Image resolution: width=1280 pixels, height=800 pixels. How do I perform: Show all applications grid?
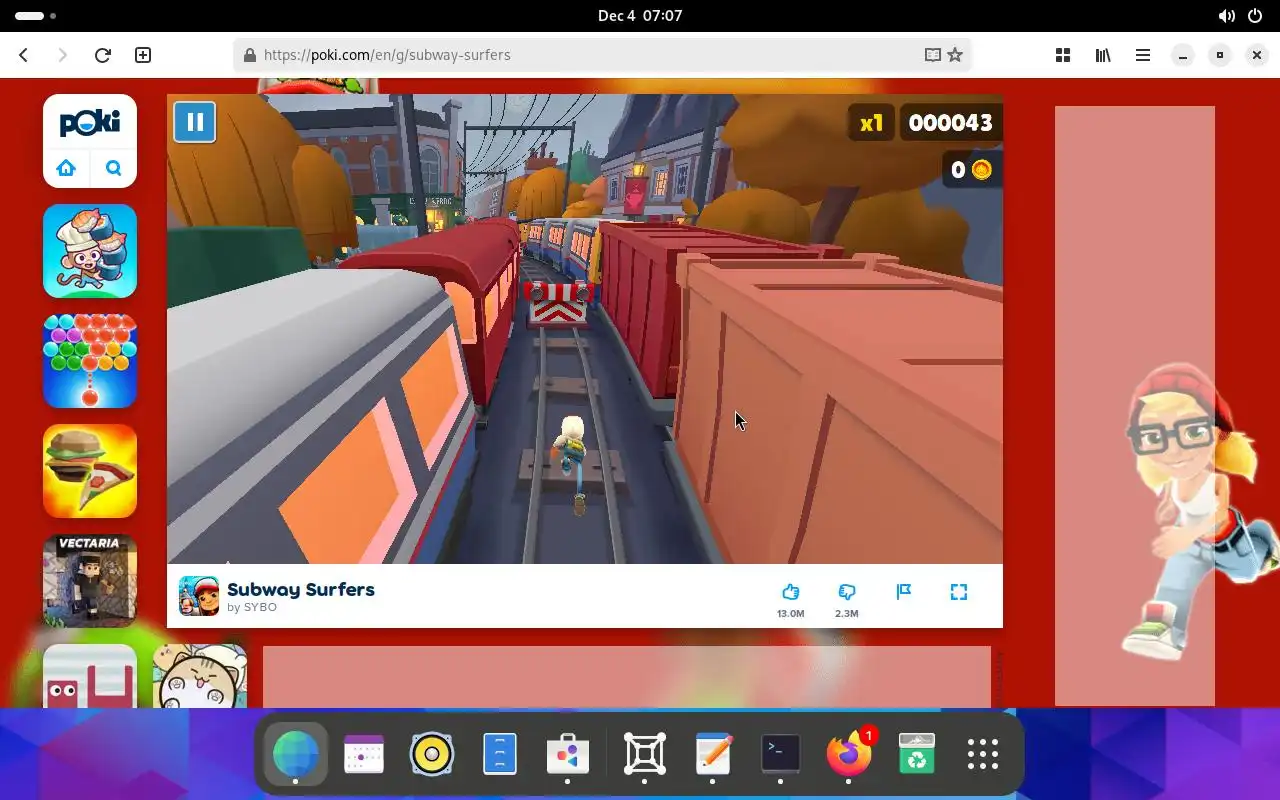983,754
